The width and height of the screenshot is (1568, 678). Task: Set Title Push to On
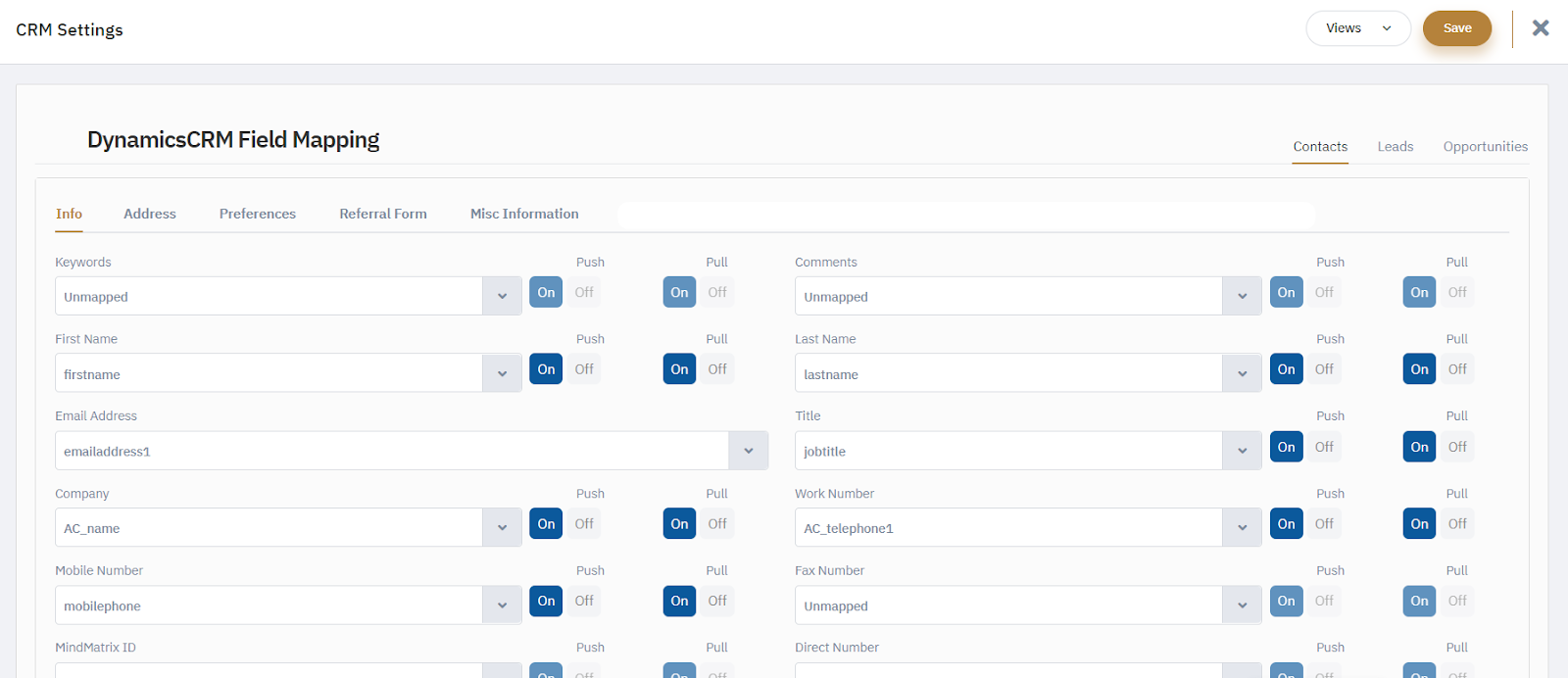(x=1286, y=447)
